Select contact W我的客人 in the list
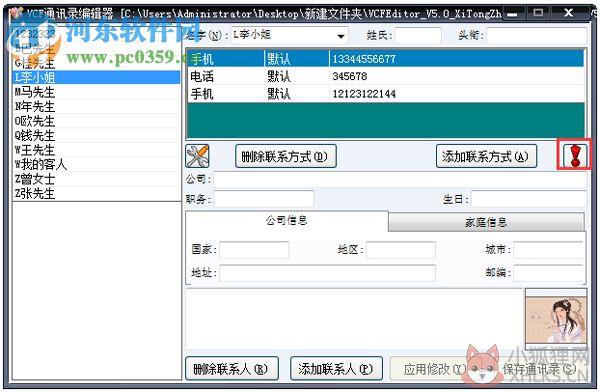The image size is (600, 392). point(96,164)
